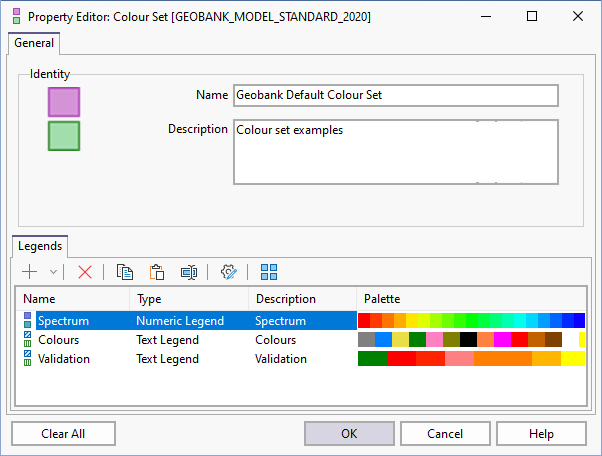Viewport: 602px width, 456px height.
Task: Click the Colours description cell
Action: tap(276, 340)
